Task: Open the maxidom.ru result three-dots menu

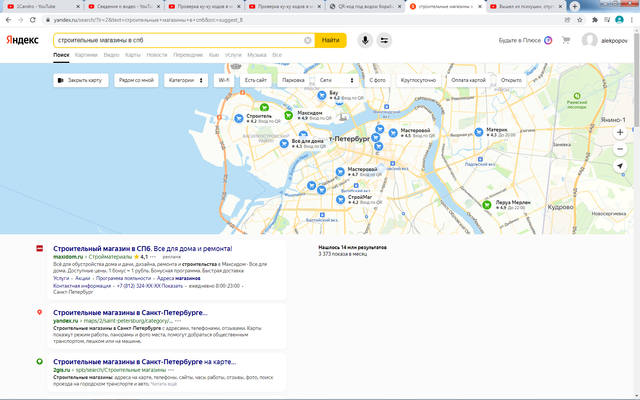Action: point(153,257)
